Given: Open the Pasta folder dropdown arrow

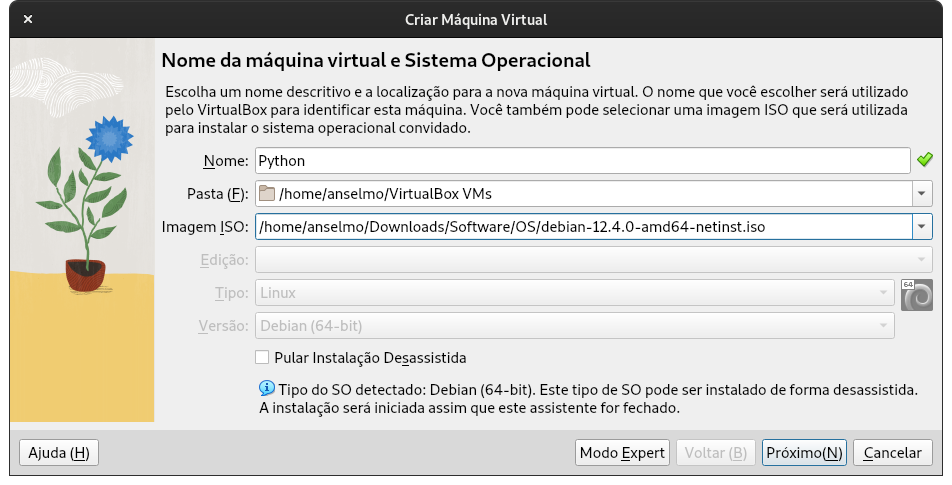Looking at the screenshot, I should (x=922, y=194).
